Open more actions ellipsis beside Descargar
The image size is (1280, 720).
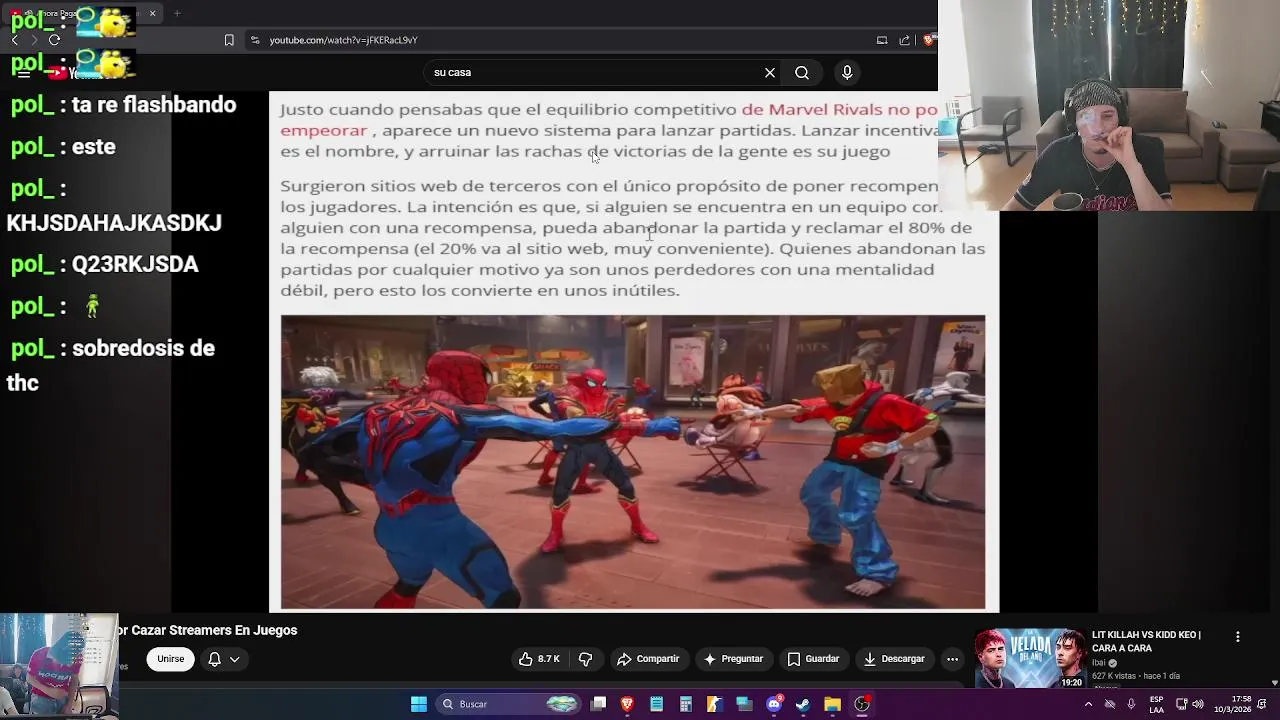pos(952,659)
